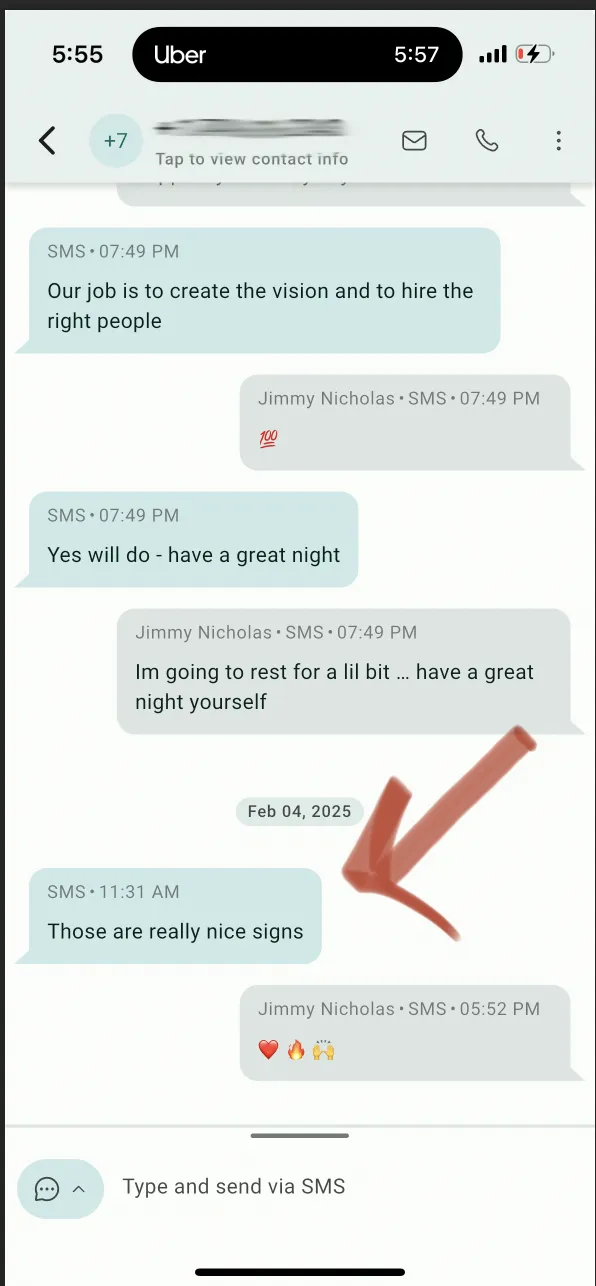Image resolution: width=596 pixels, height=1286 pixels.
Task: Start a call with the phone icon
Action: tap(487, 141)
